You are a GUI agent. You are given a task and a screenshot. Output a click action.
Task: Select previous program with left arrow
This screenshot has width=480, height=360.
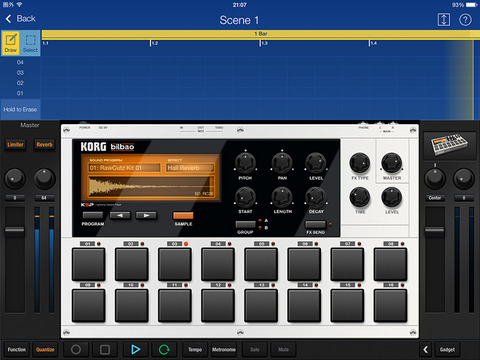120,216
